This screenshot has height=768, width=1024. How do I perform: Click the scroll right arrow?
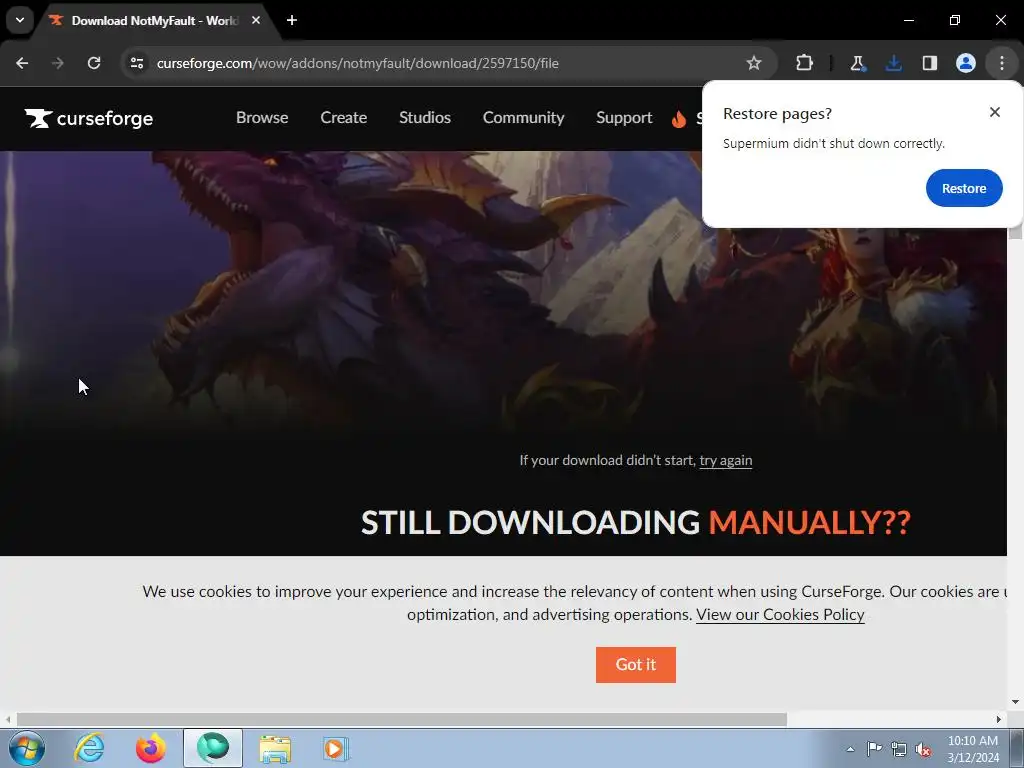click(999, 720)
